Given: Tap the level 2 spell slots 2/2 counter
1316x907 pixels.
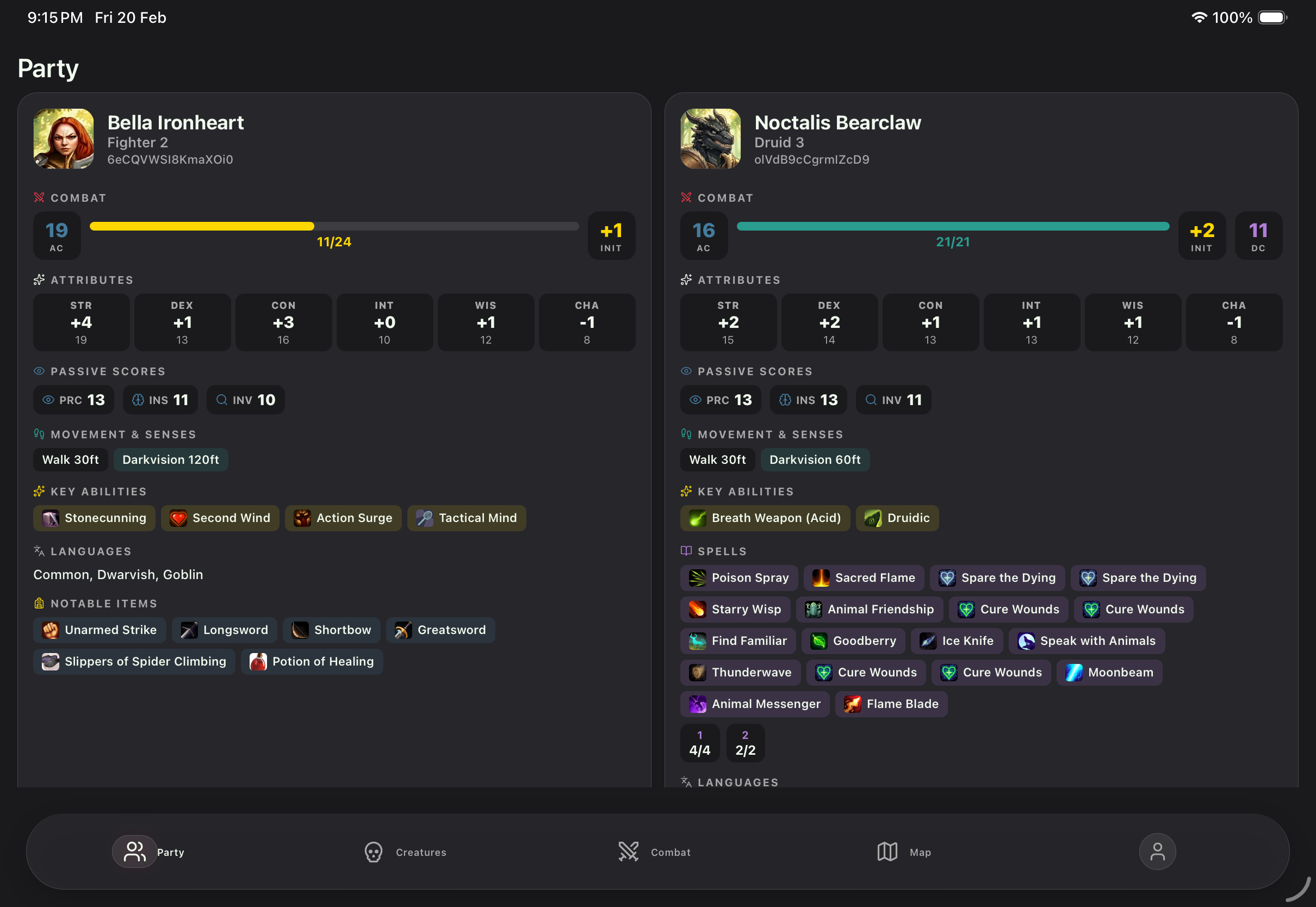Looking at the screenshot, I should coord(745,743).
